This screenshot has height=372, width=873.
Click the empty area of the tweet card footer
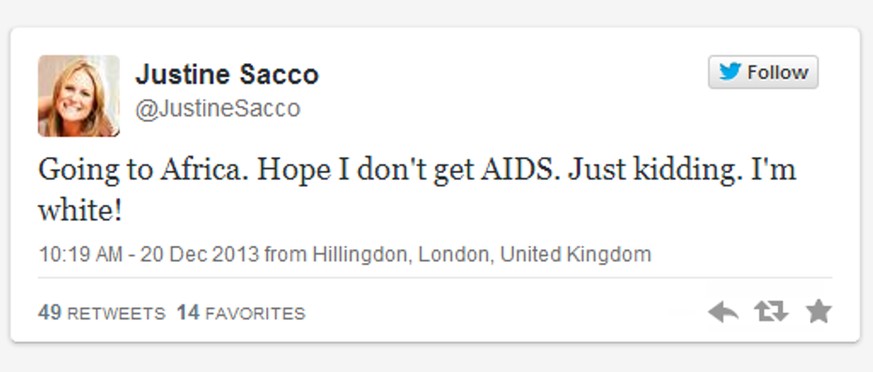point(501,312)
